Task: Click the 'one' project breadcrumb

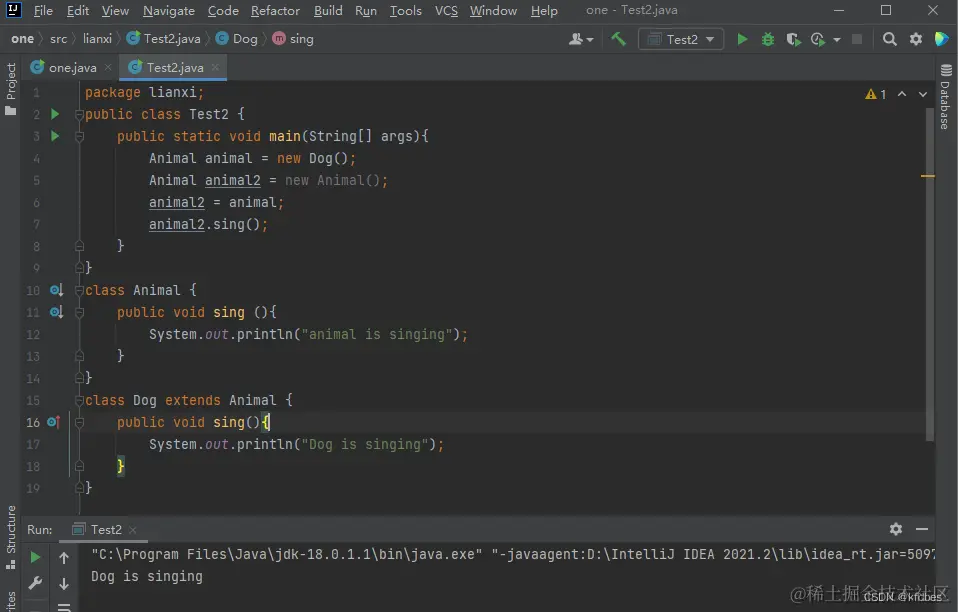Action: tap(23, 38)
